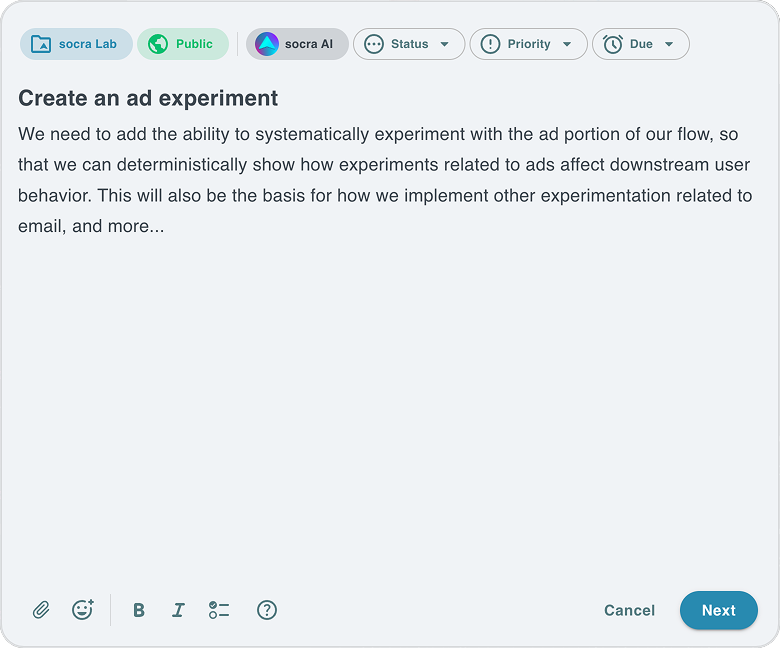Open the help question mark icon

(x=267, y=610)
